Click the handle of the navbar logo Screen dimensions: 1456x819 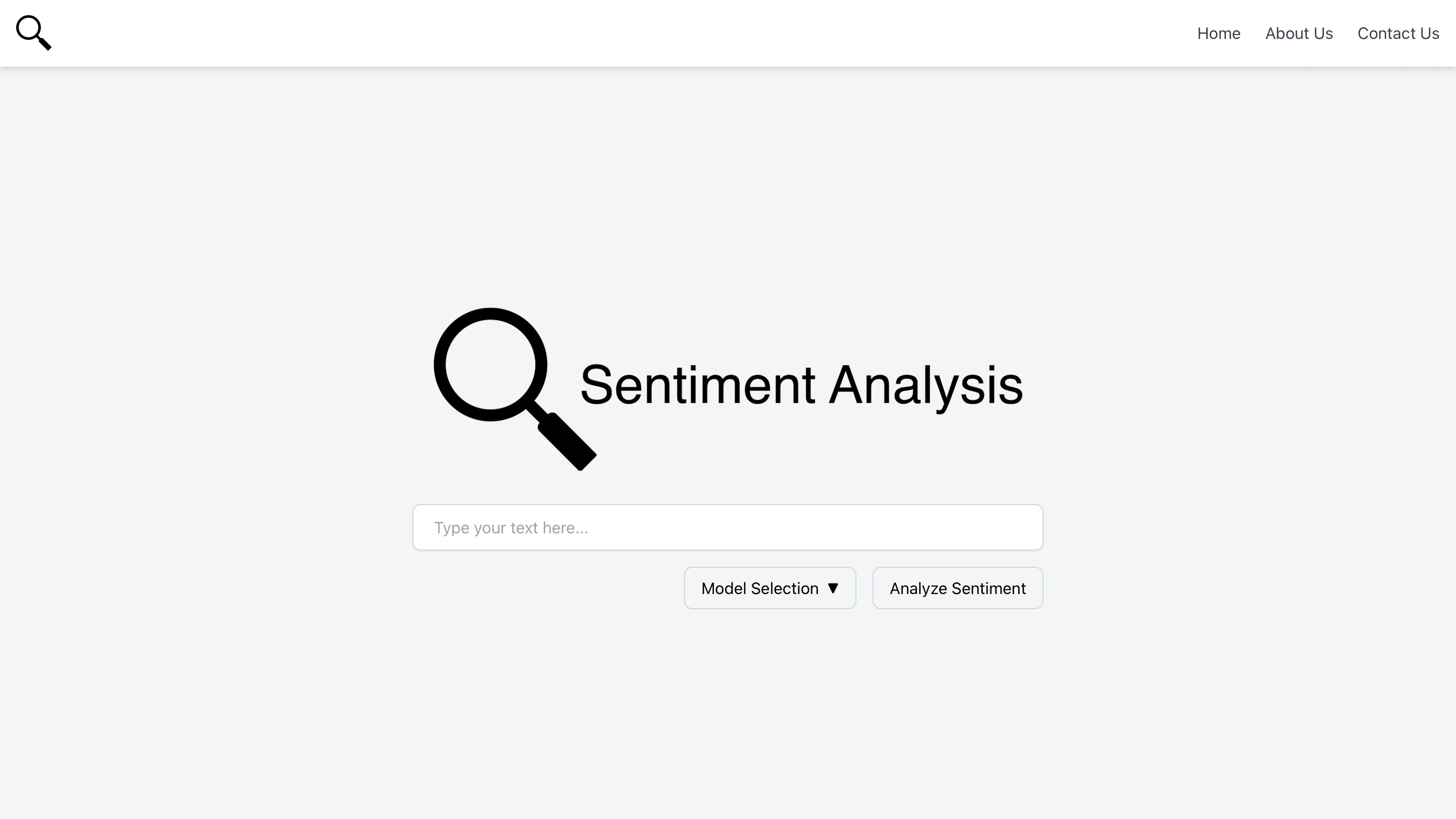tap(44, 43)
